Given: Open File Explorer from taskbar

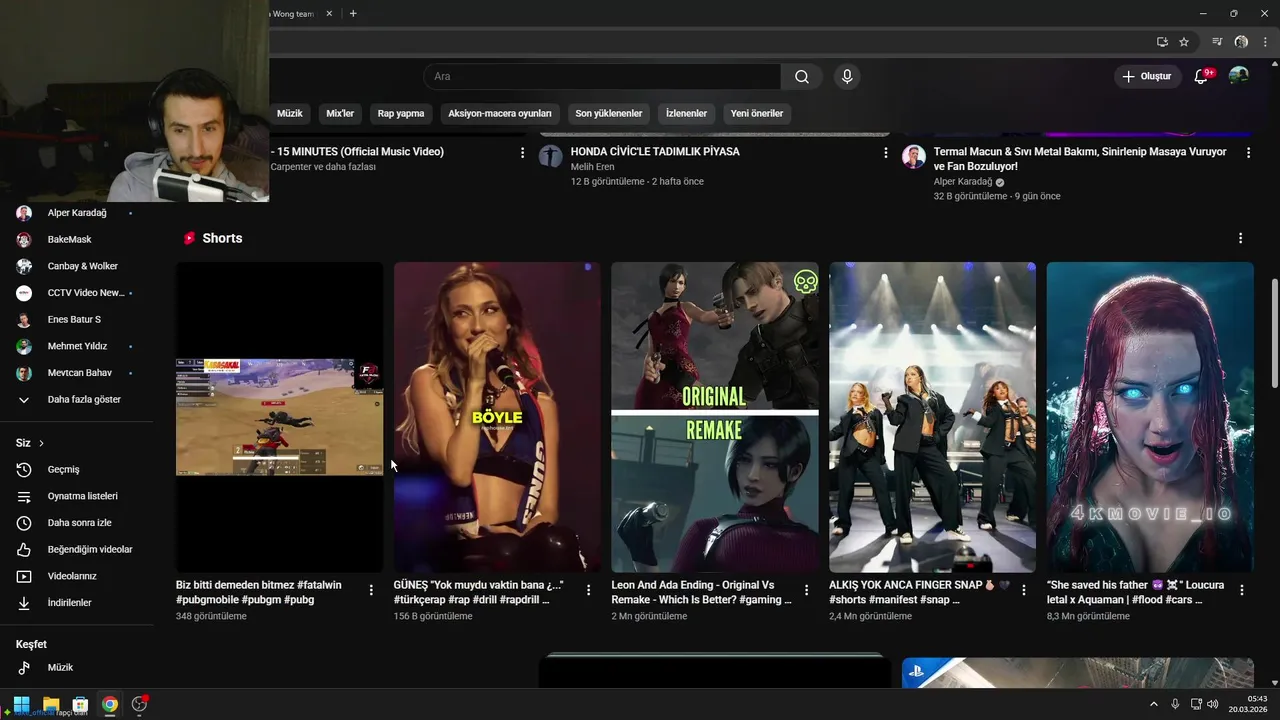Looking at the screenshot, I should click(51, 704).
